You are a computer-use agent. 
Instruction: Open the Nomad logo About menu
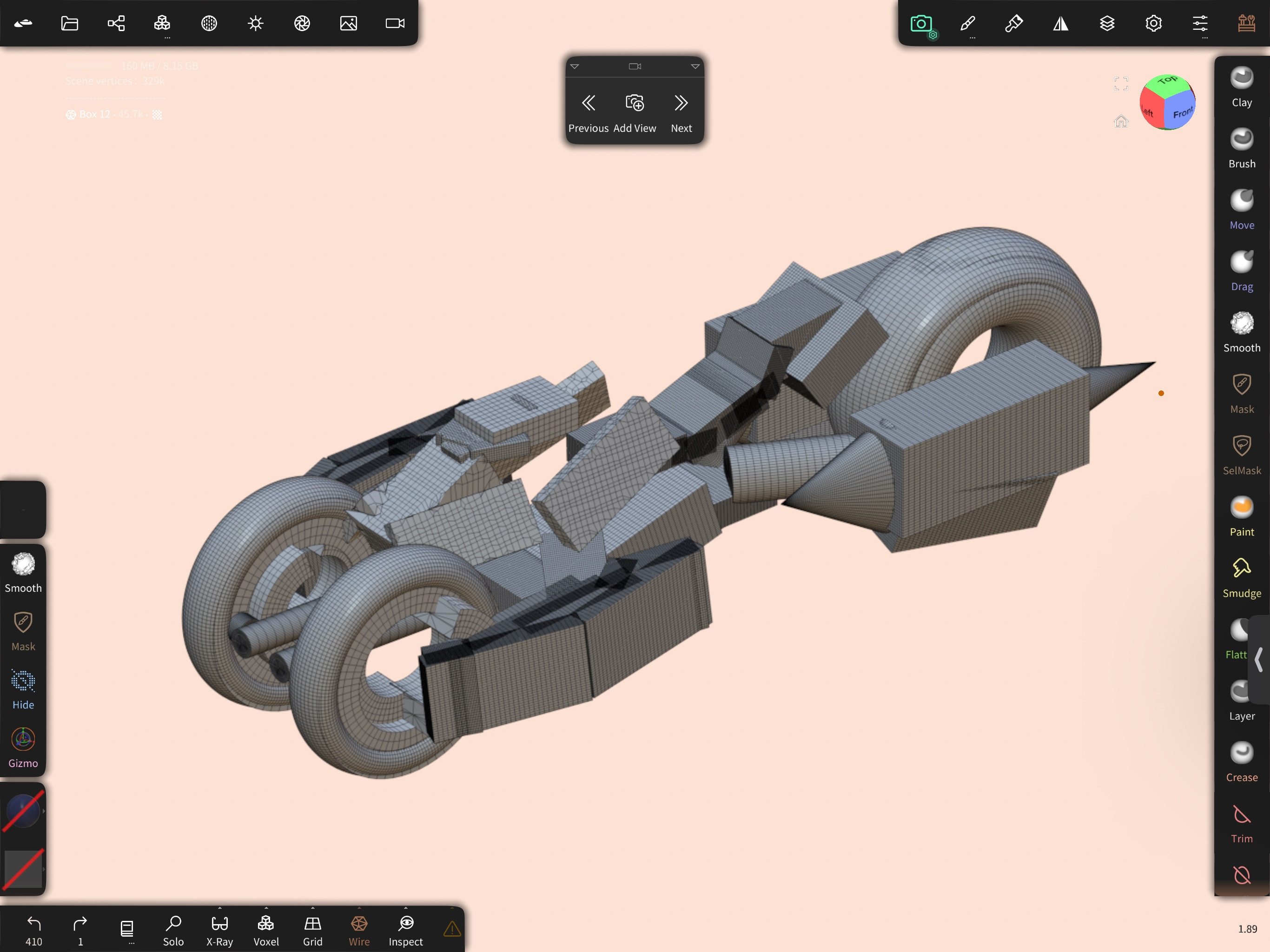pyautogui.click(x=23, y=24)
